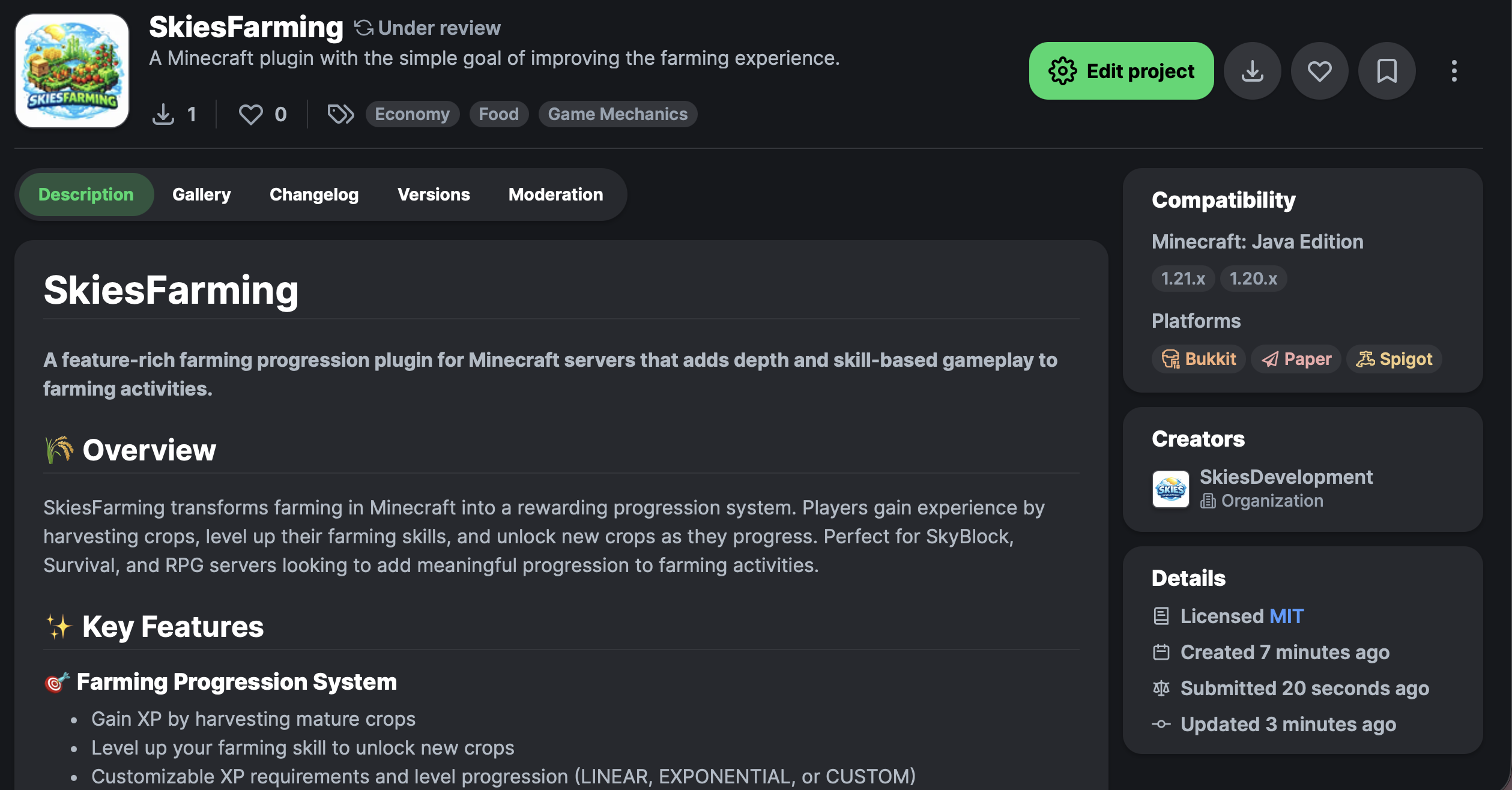The width and height of the screenshot is (1512, 790).
Task: Click the download icon button
Action: pyautogui.click(x=1252, y=71)
